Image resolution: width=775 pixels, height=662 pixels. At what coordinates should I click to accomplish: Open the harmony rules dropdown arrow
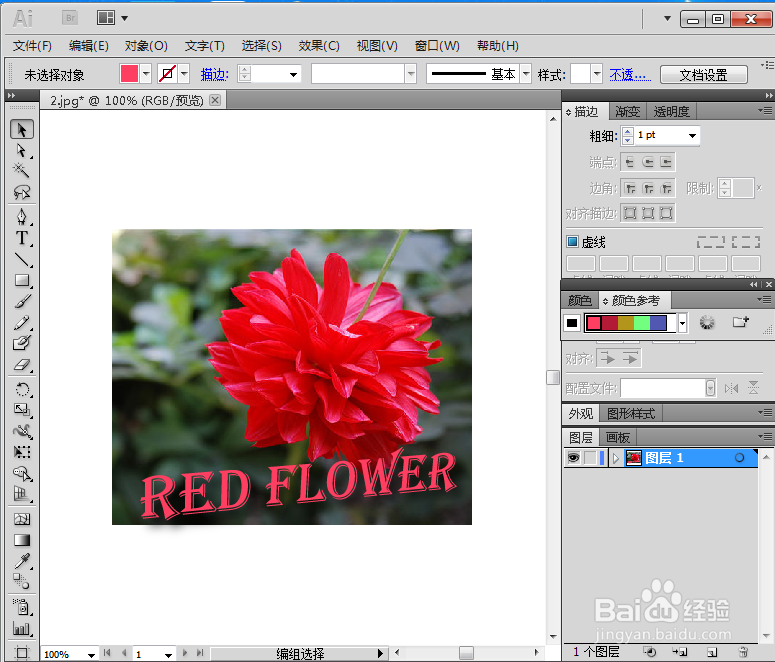click(682, 323)
